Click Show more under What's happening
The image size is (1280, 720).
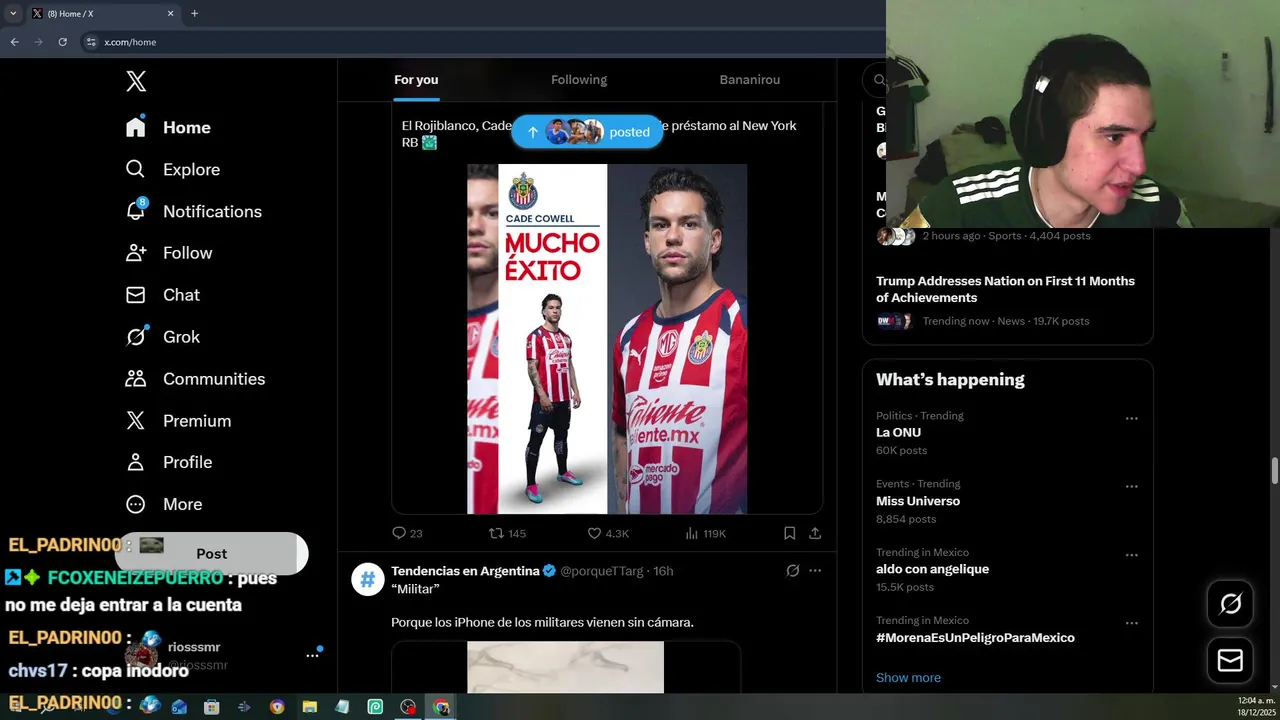pos(908,678)
